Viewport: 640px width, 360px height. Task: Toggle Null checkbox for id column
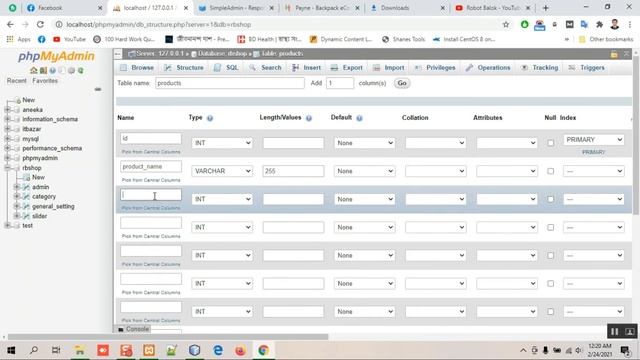click(551, 143)
